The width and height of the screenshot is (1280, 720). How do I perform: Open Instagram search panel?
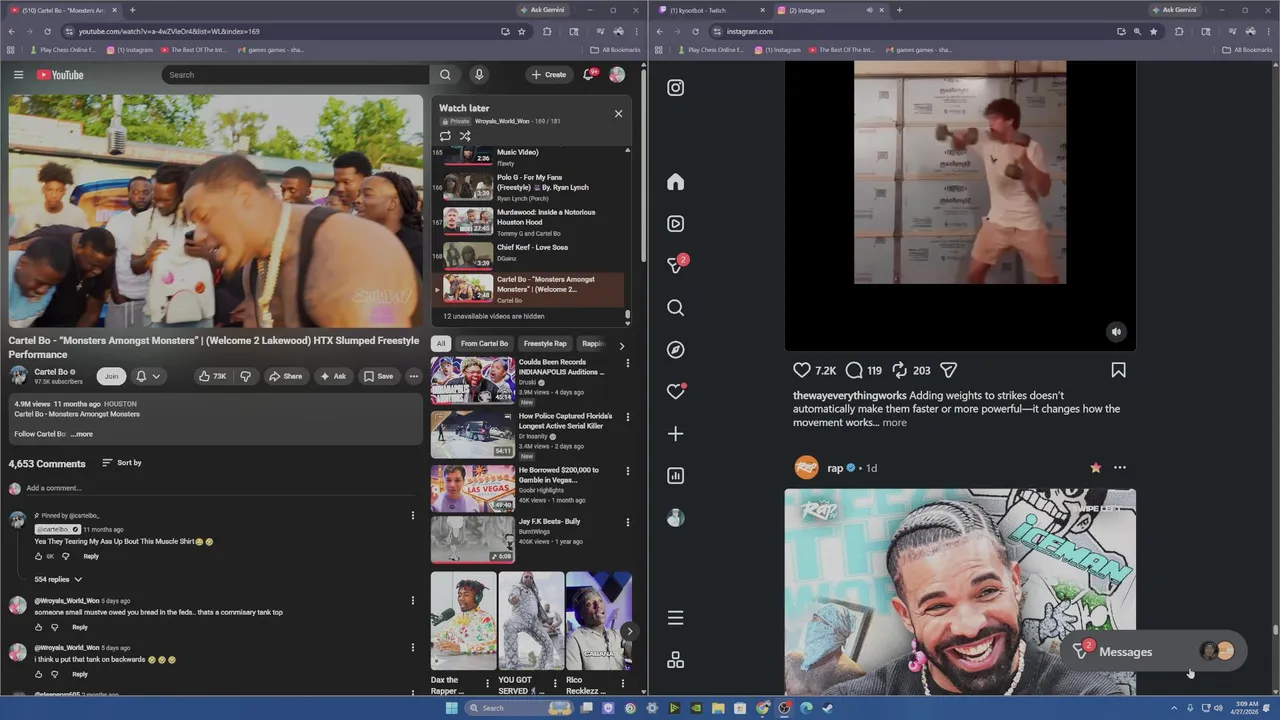coord(676,308)
